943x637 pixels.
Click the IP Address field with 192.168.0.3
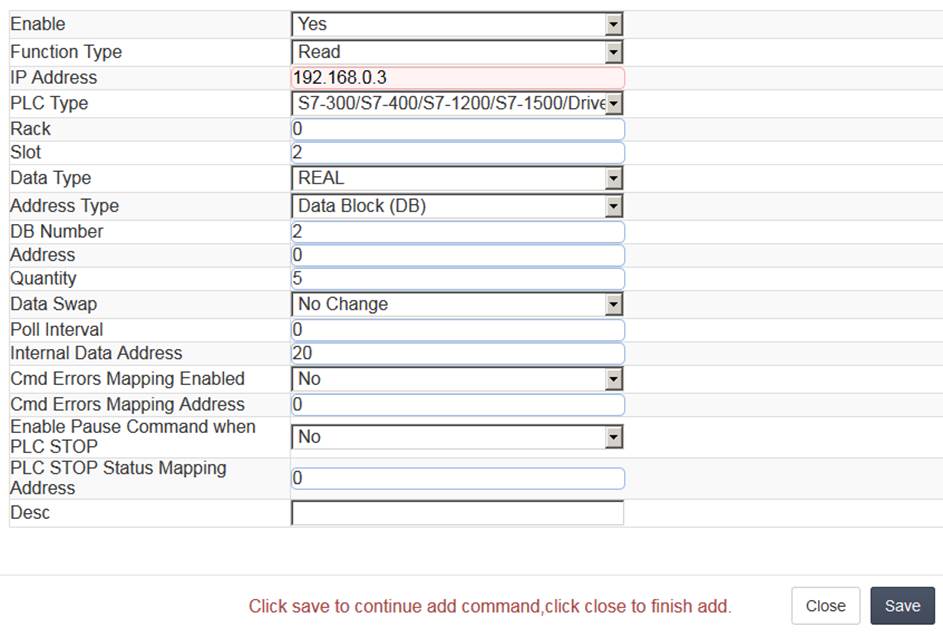458,78
